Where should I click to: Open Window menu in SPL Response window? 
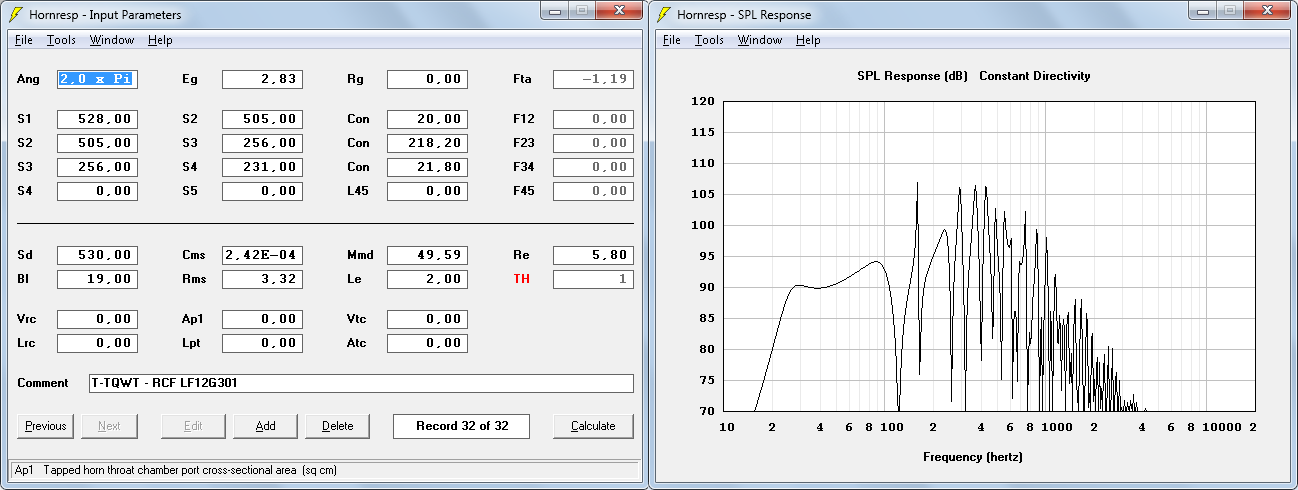tap(760, 40)
